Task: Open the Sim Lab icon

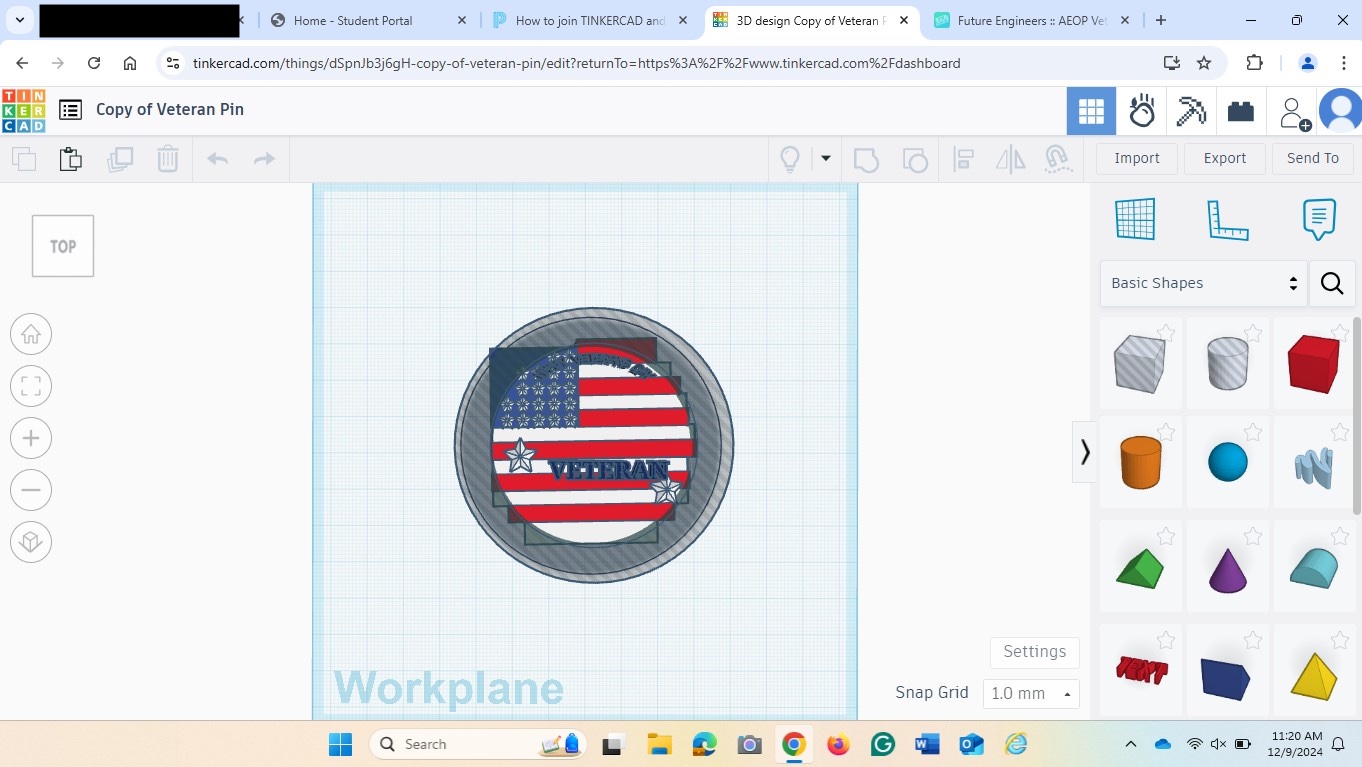Action: (x=1142, y=111)
